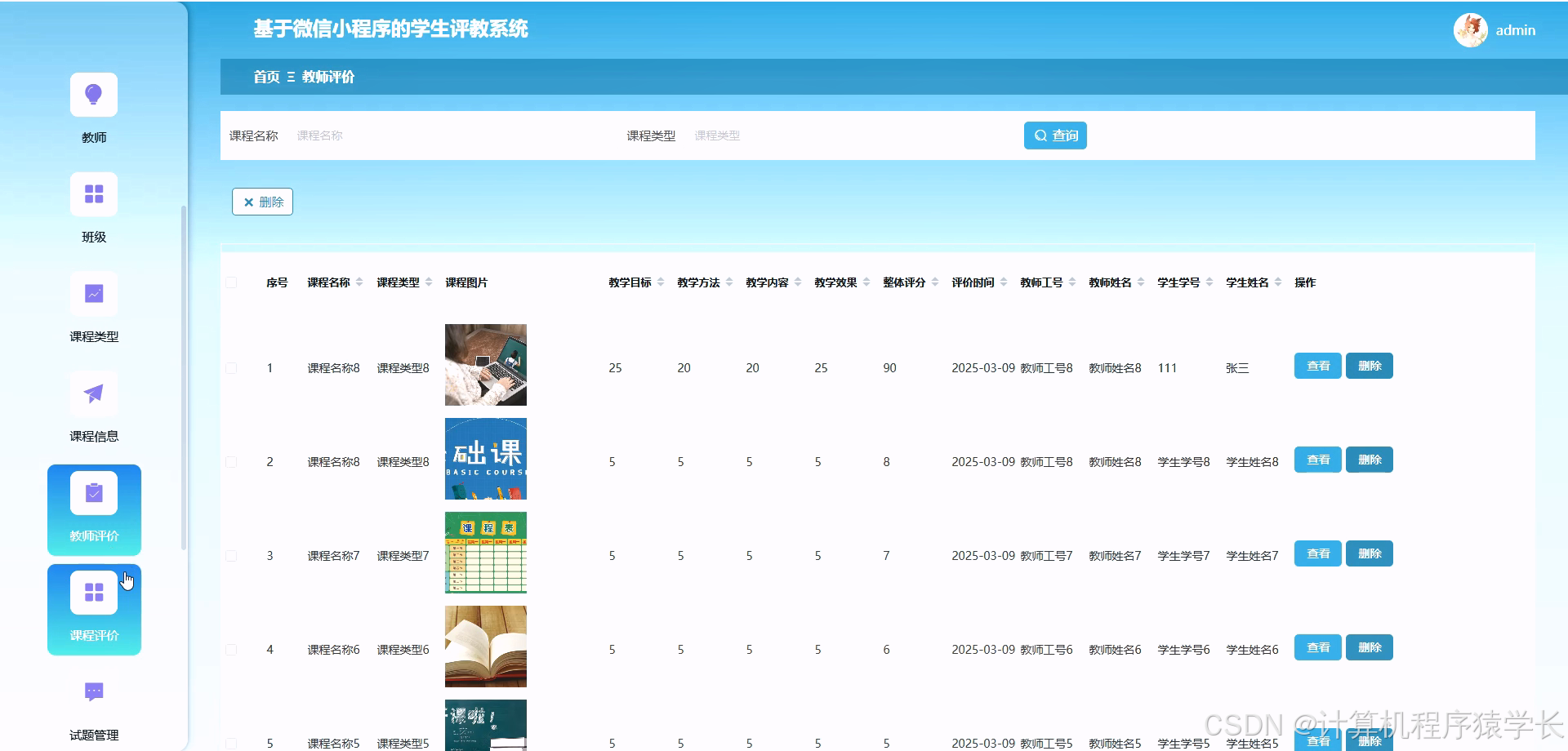
Task: Sort table by 教学内容 column arrows
Action: point(798,282)
